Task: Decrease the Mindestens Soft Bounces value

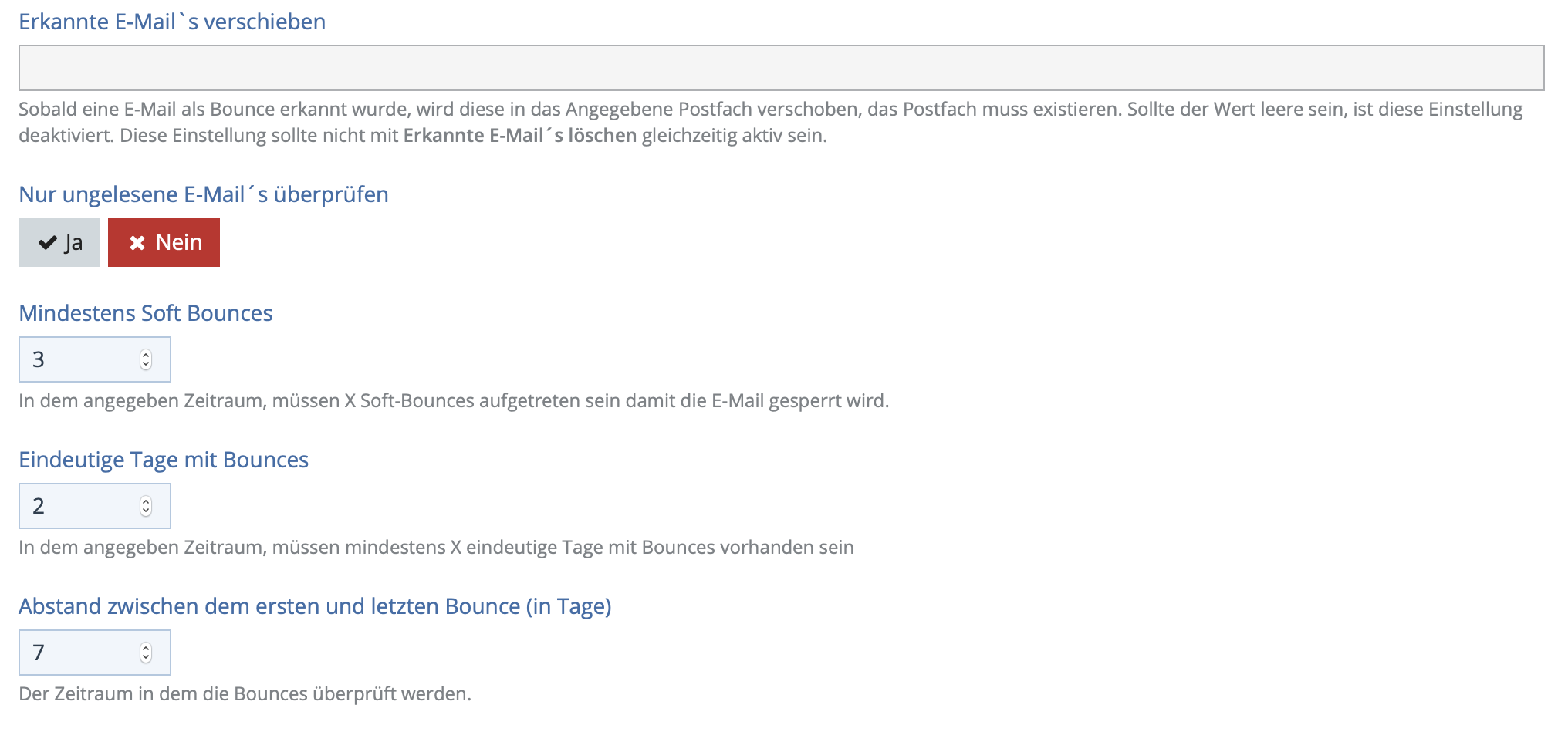Action: (x=146, y=365)
